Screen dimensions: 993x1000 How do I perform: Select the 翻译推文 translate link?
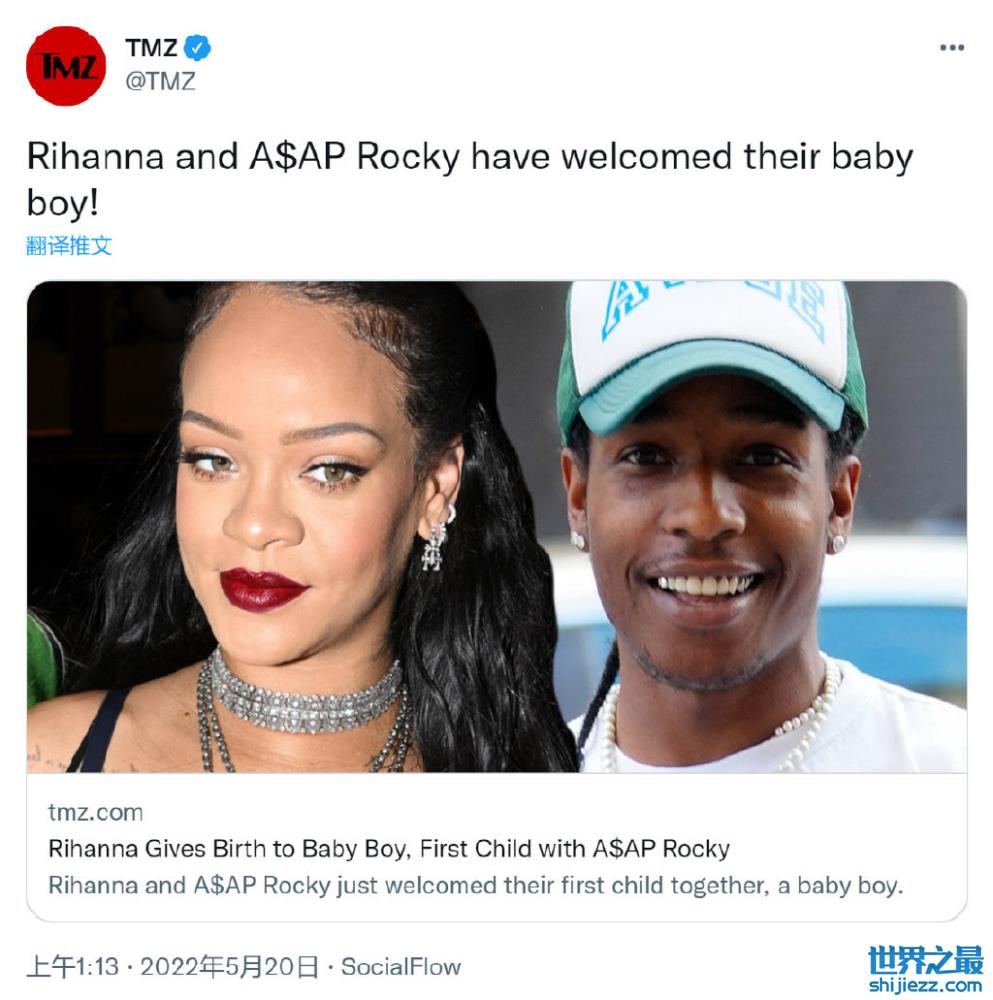[x=69, y=246]
